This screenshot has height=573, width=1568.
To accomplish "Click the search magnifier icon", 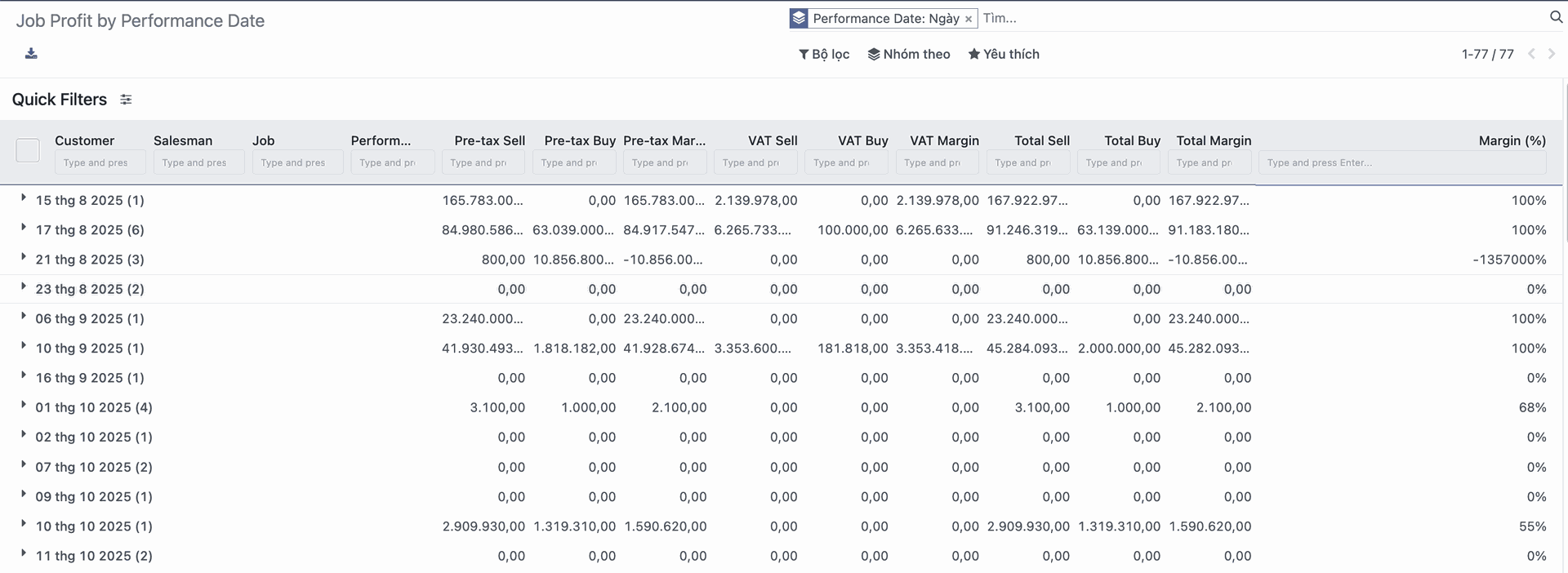I will click(x=1555, y=17).
